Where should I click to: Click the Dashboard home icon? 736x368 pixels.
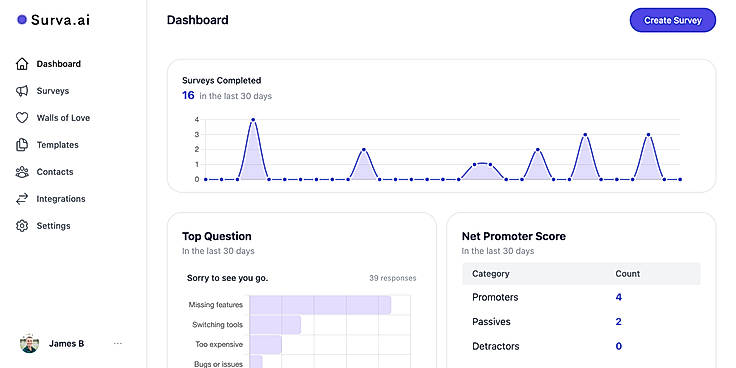click(22, 64)
